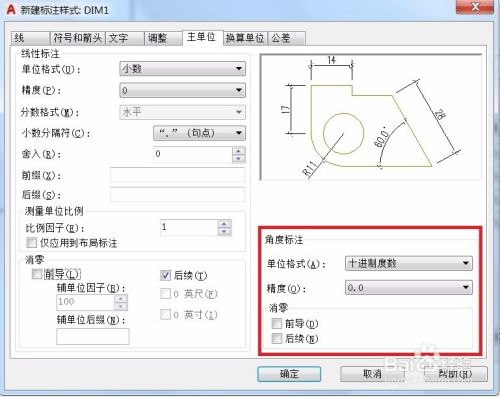Enable angular 后续(N) checkbox
The width and height of the screenshot is (500, 397).
coord(277,338)
